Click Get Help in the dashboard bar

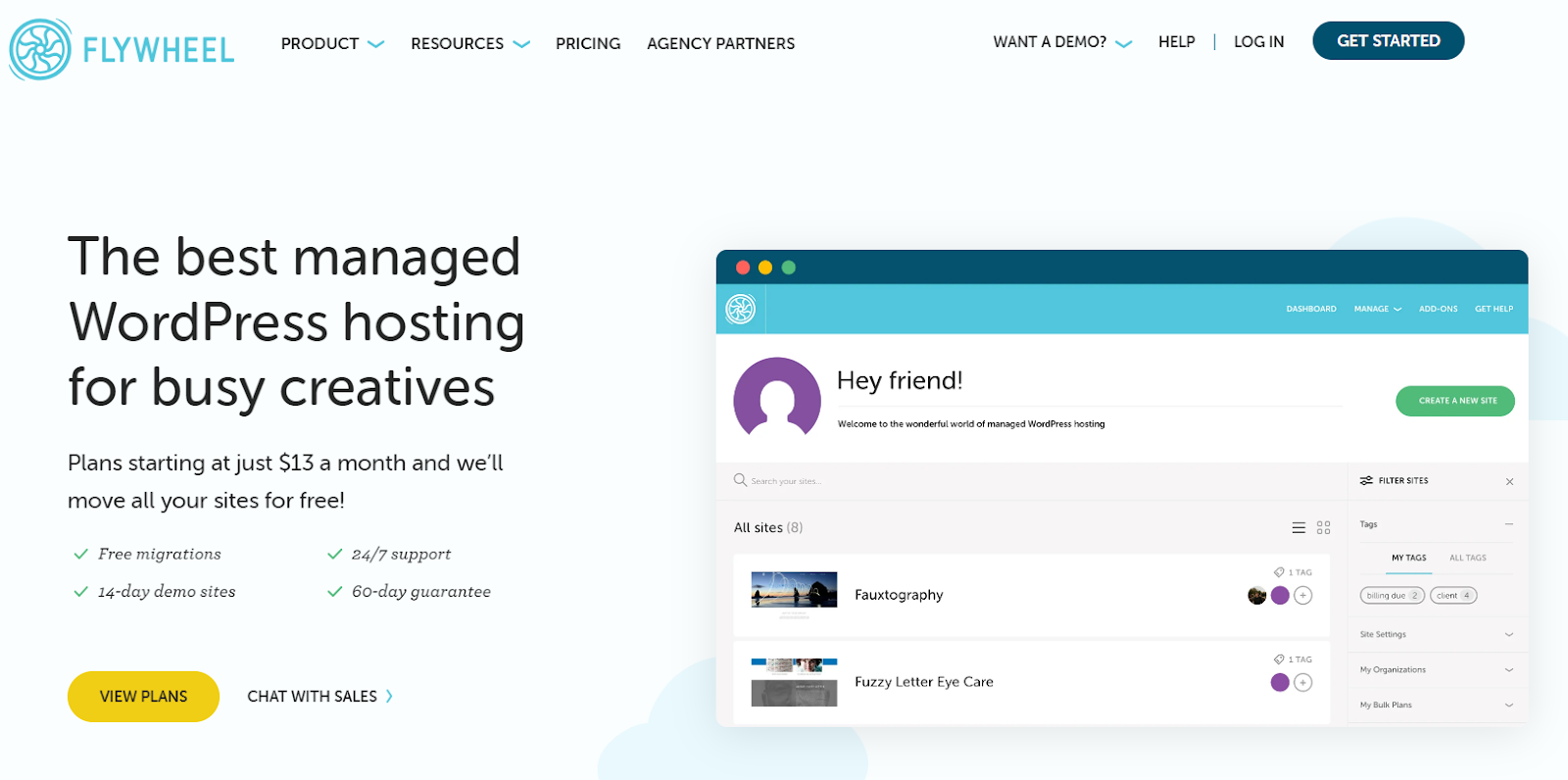coord(1494,309)
